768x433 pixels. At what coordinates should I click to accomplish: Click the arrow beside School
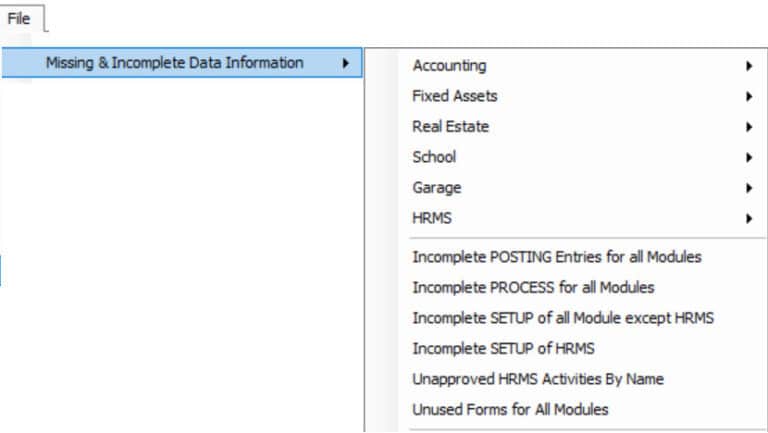(748, 157)
